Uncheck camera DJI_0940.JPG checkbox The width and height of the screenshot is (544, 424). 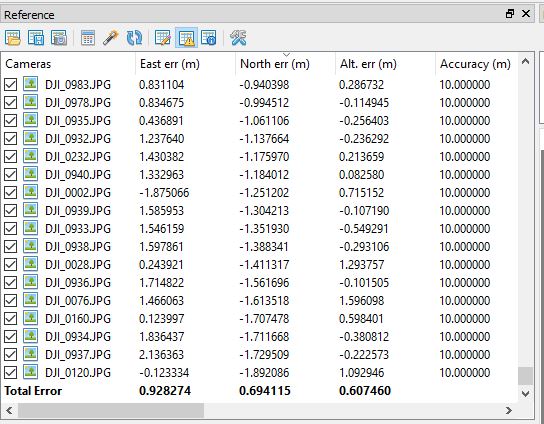tap(11, 175)
